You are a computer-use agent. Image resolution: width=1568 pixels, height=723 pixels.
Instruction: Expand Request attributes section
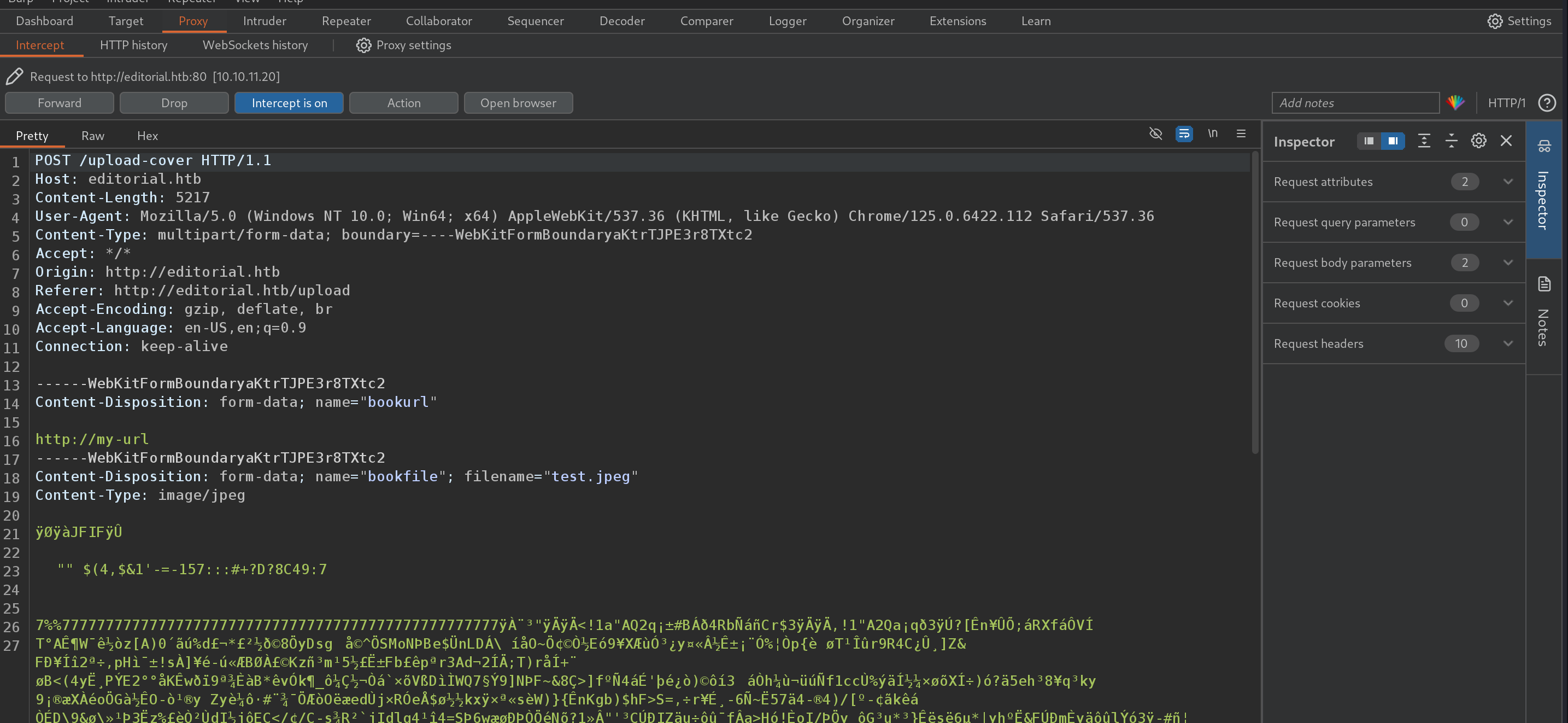1508,182
